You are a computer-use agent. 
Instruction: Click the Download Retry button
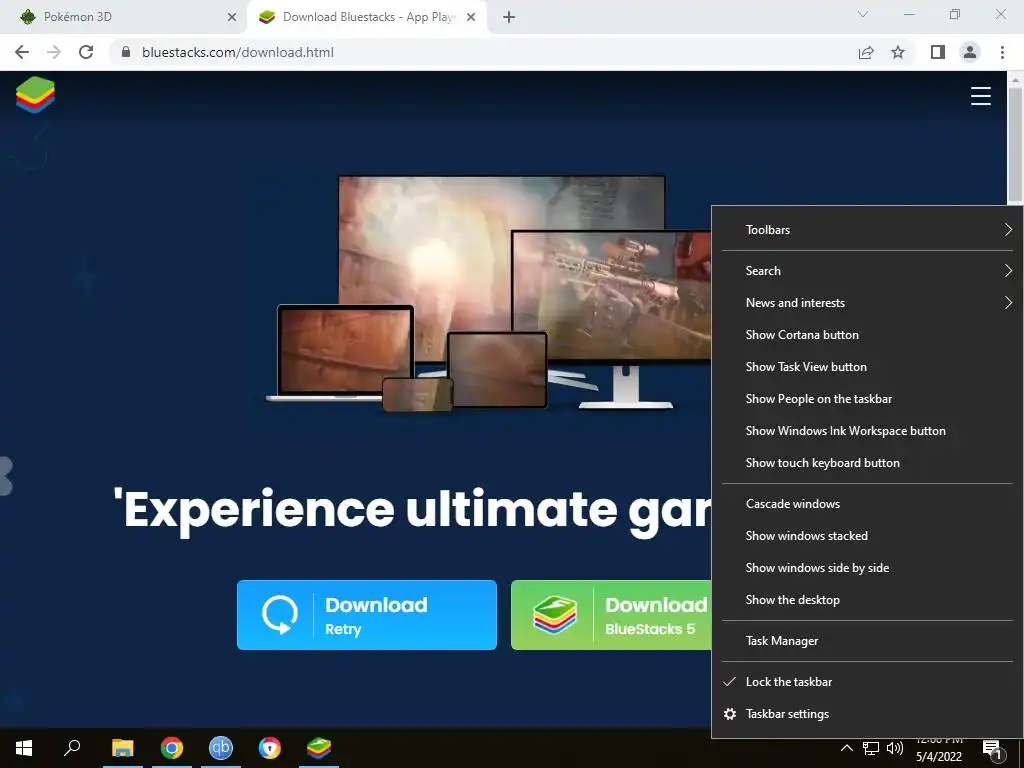pos(366,615)
